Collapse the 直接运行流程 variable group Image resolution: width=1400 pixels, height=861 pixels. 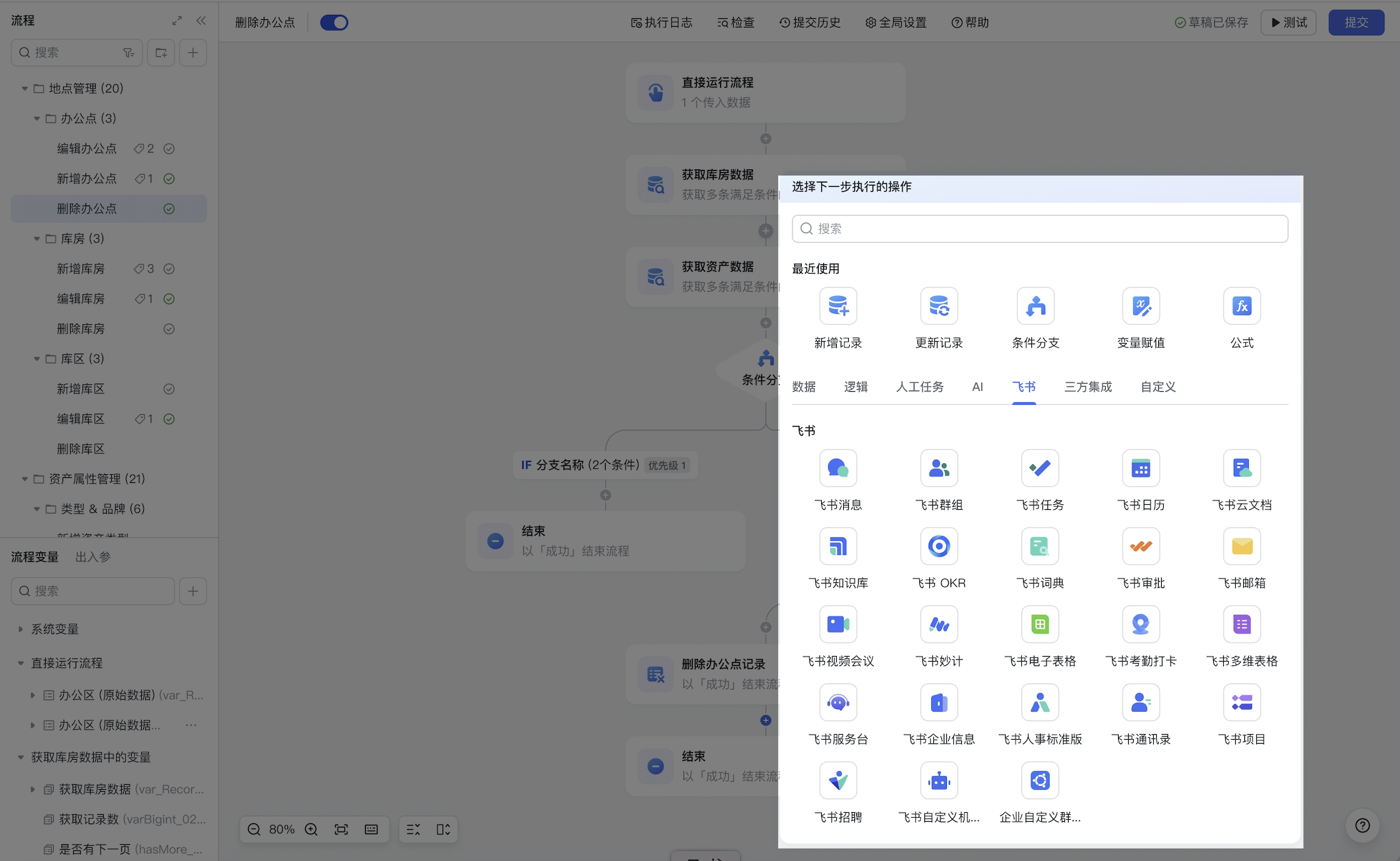point(21,663)
